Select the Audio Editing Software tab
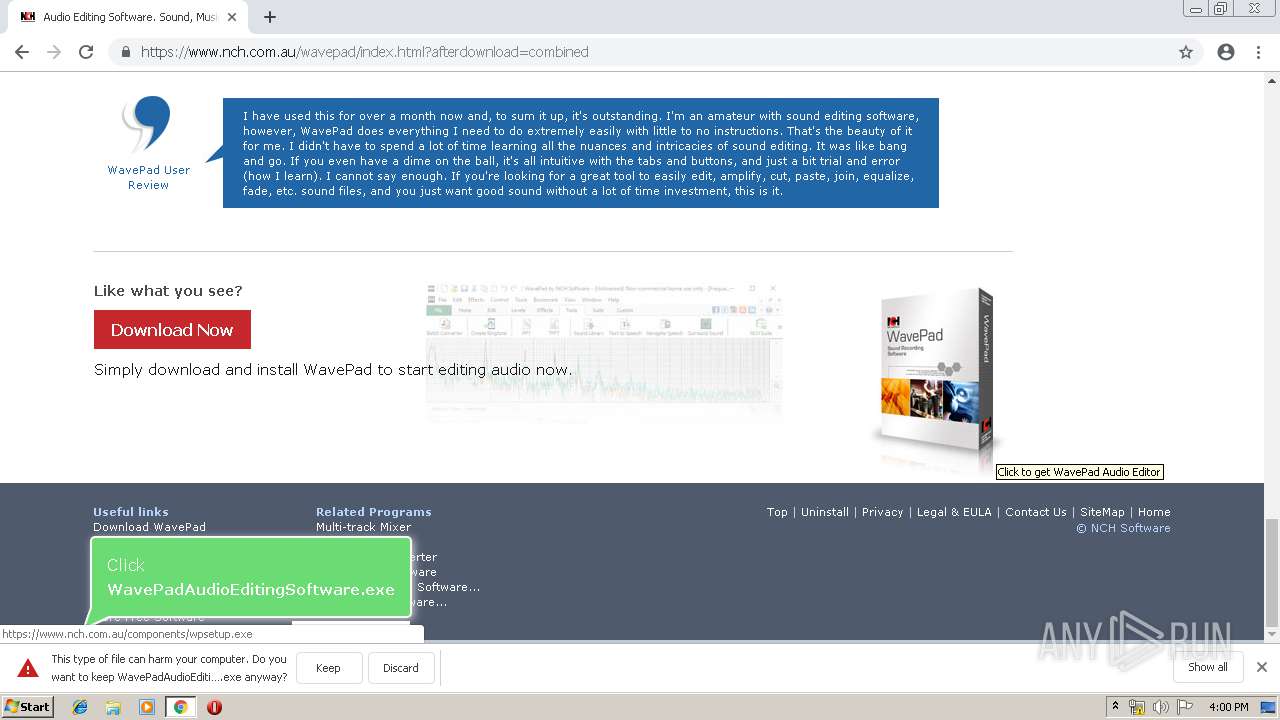The image size is (1280, 720). pyautogui.click(x=128, y=17)
